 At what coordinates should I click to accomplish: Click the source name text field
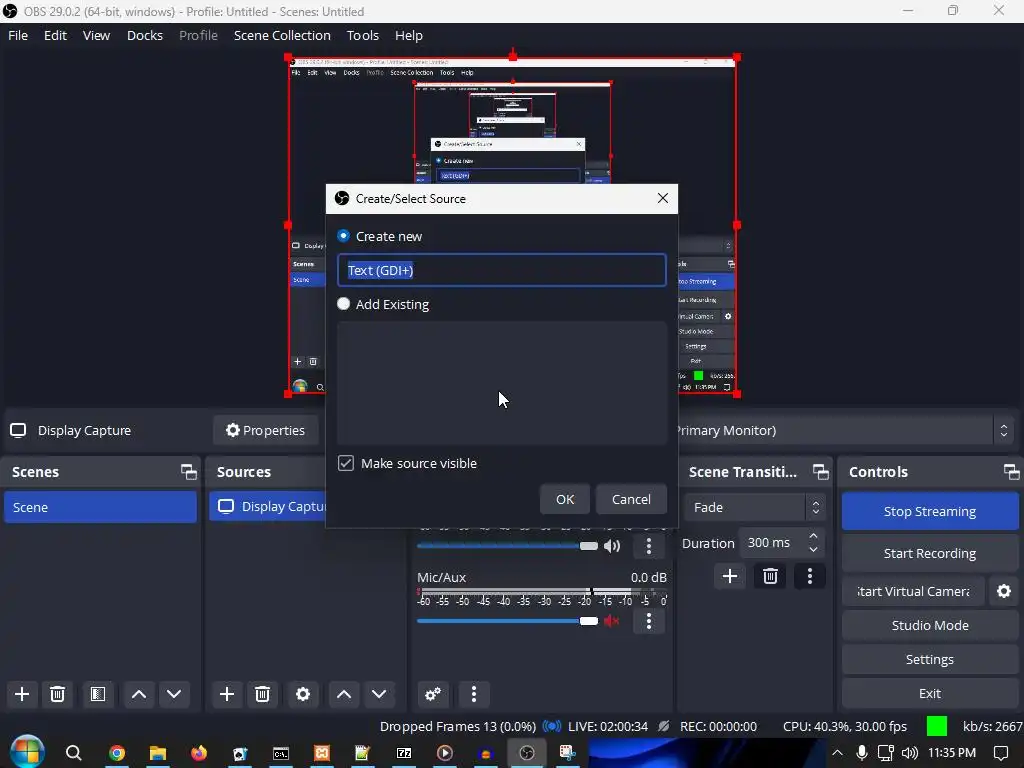pos(502,270)
